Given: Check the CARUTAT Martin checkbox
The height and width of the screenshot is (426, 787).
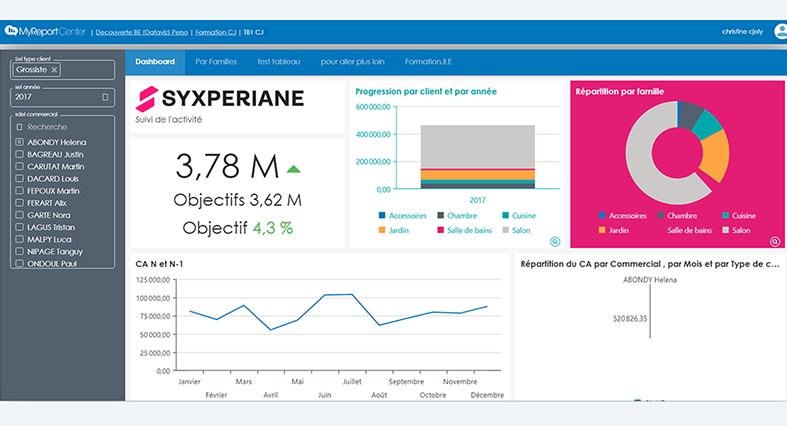Looking at the screenshot, I should click(x=19, y=166).
